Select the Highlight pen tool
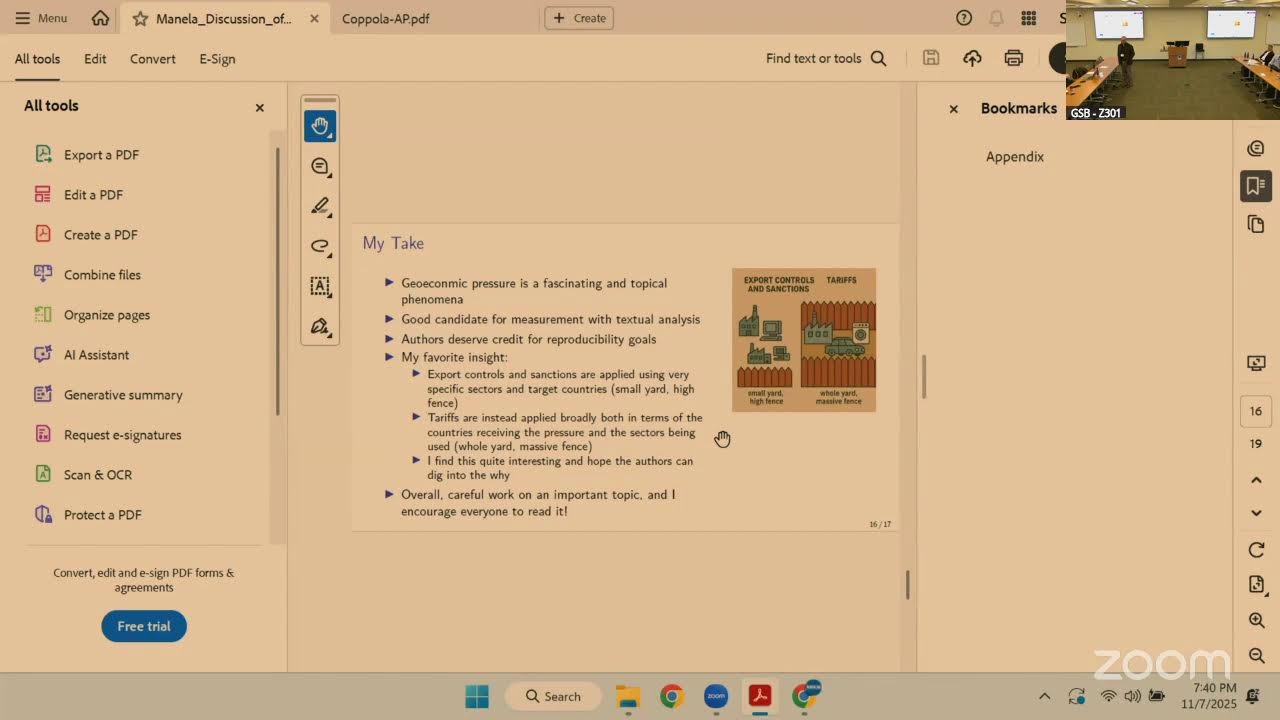1280x720 pixels. [320, 206]
